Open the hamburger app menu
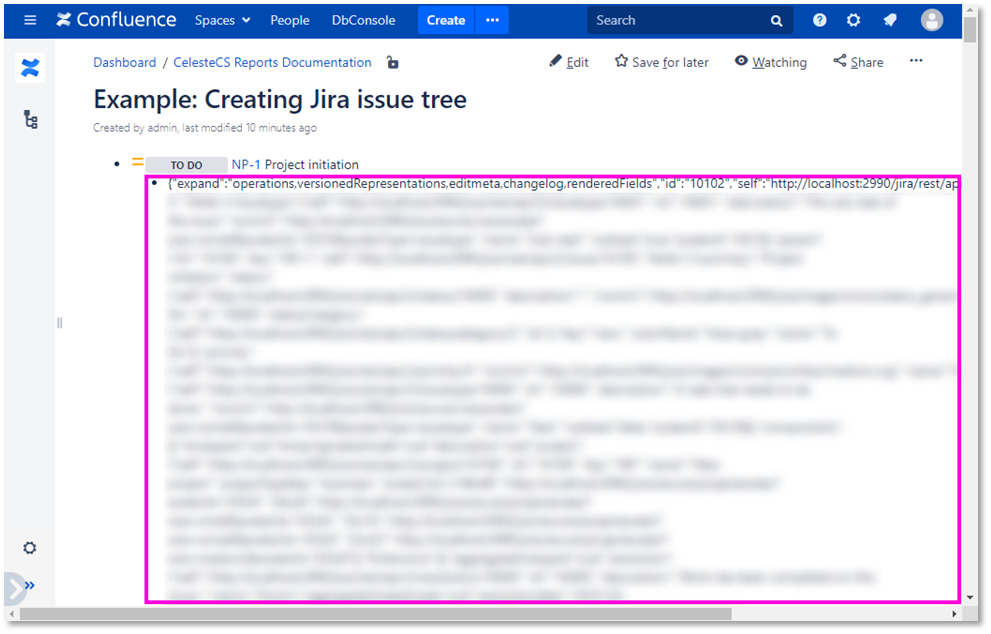The height and width of the screenshot is (634, 991). [x=30, y=20]
